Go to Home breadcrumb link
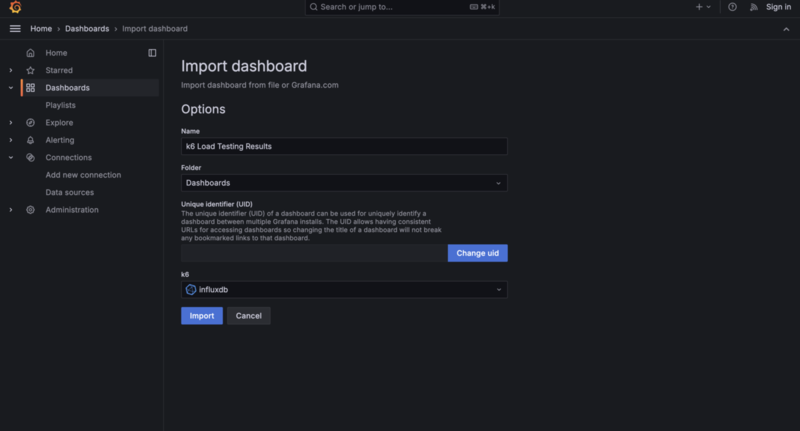This screenshot has height=431, width=800. 41,29
